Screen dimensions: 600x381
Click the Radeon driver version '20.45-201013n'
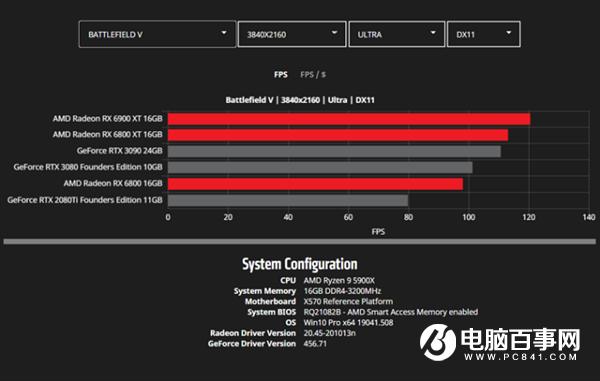coord(329,333)
